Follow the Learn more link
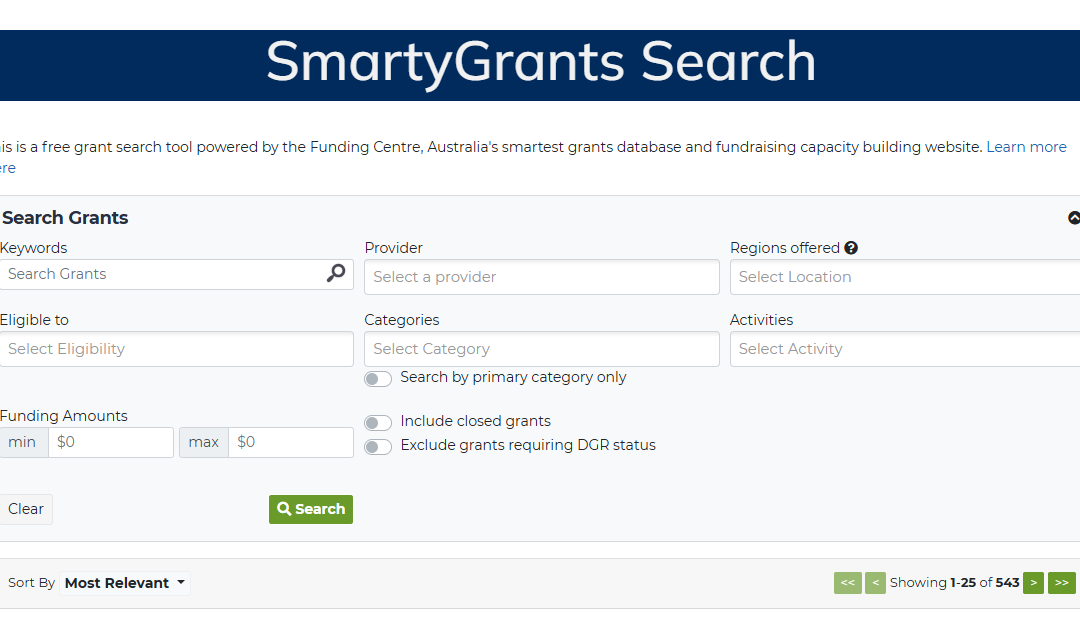 coord(1026,147)
